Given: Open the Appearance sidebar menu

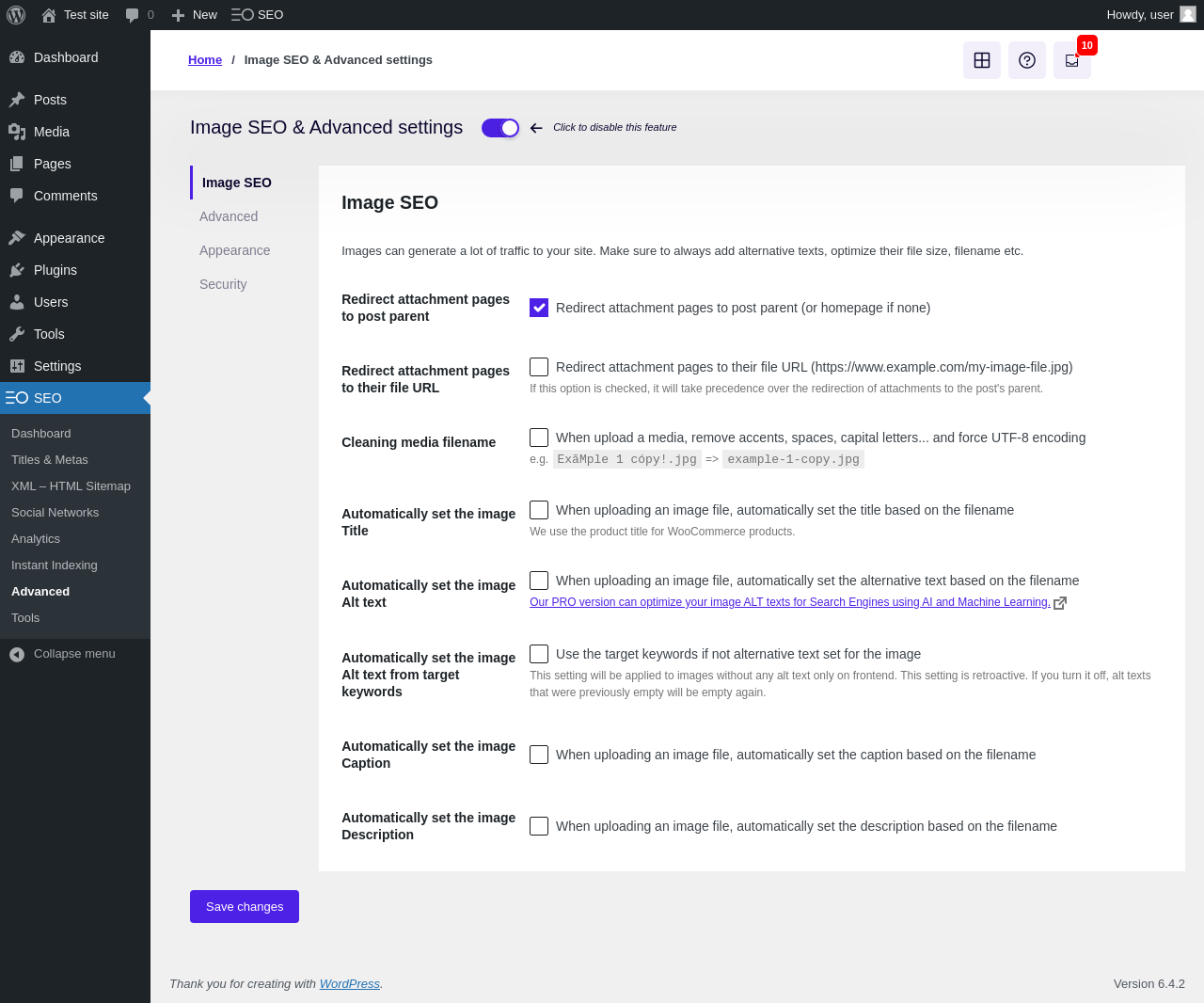Looking at the screenshot, I should (75, 238).
